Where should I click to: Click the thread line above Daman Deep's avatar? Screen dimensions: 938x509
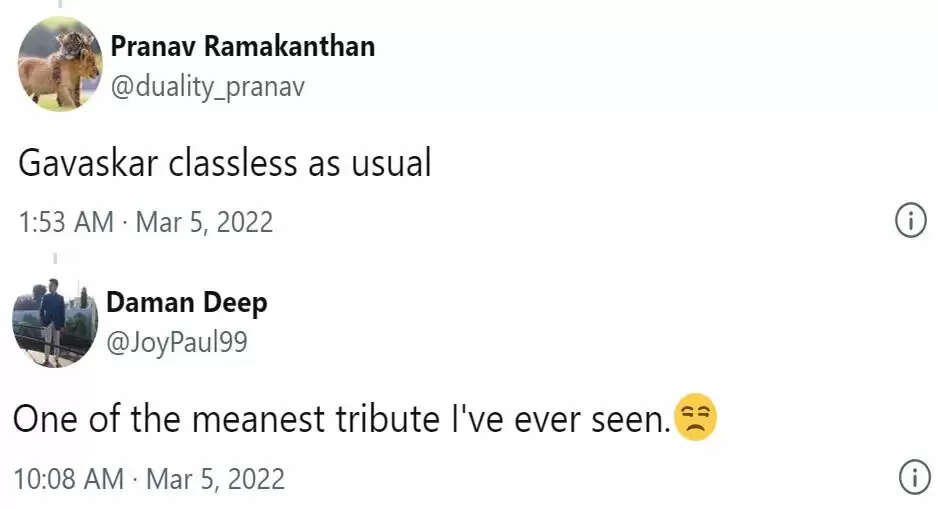(55, 258)
